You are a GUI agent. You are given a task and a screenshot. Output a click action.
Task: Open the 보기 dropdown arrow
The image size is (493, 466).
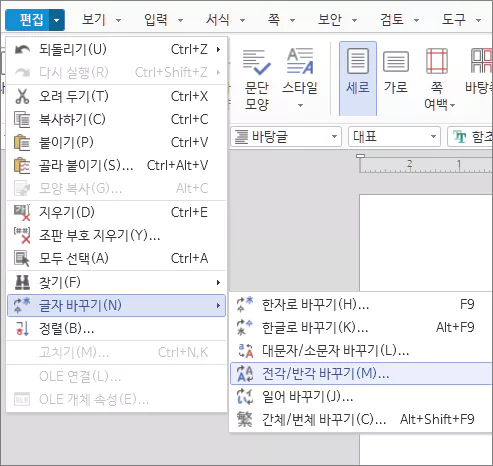click(118, 20)
